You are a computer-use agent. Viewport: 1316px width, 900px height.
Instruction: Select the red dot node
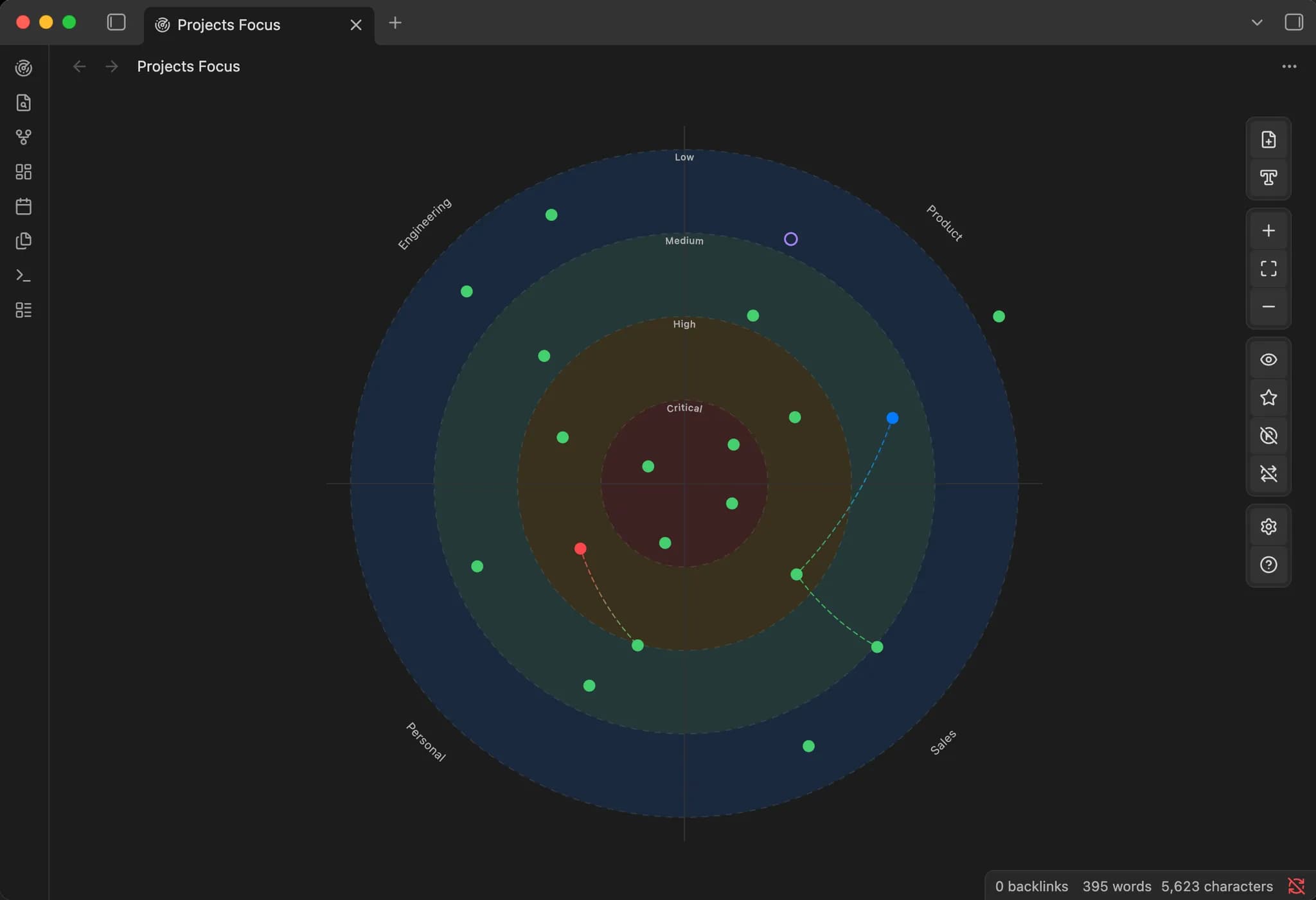tap(580, 549)
